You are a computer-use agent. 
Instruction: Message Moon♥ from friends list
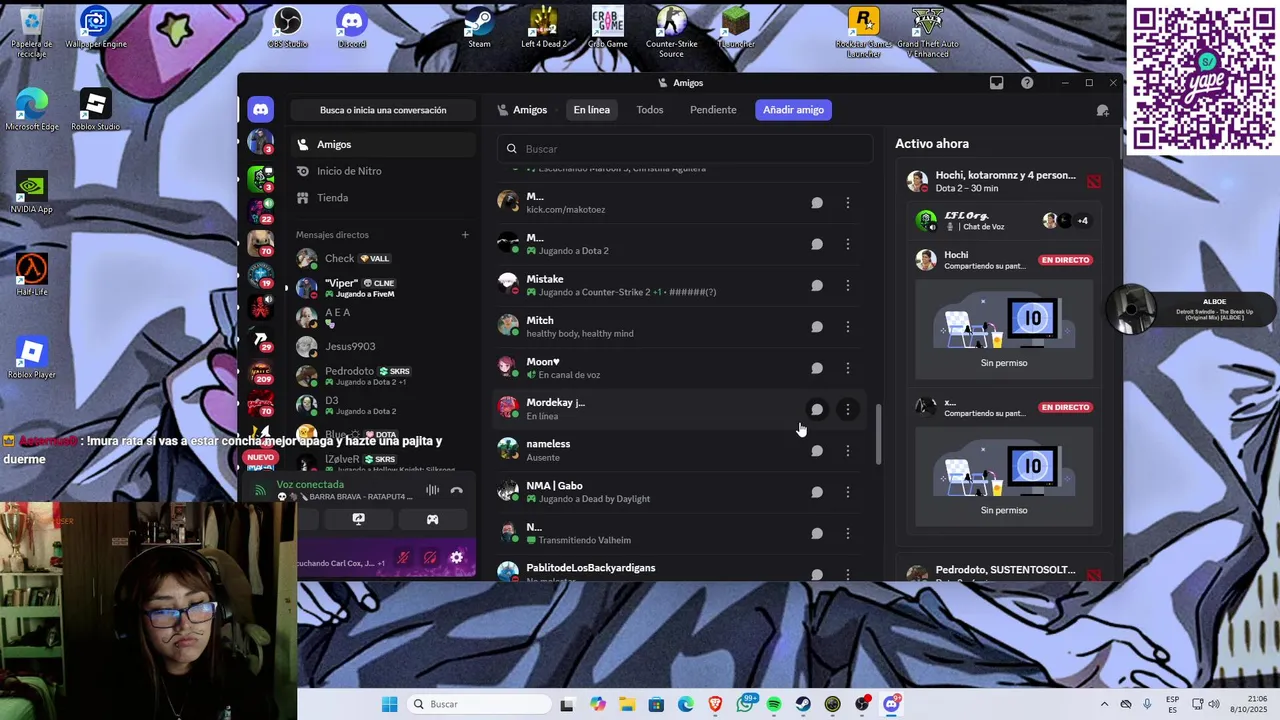pyautogui.click(x=817, y=368)
